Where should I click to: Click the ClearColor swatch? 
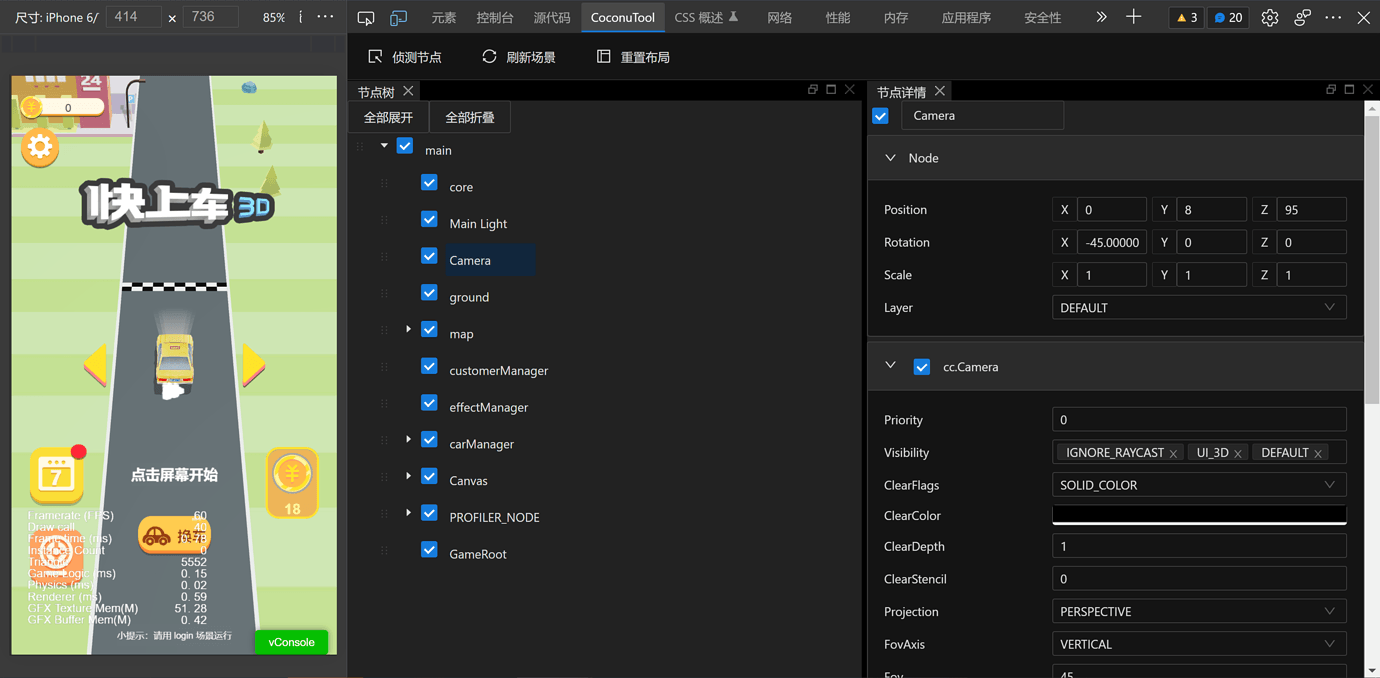(1198, 515)
